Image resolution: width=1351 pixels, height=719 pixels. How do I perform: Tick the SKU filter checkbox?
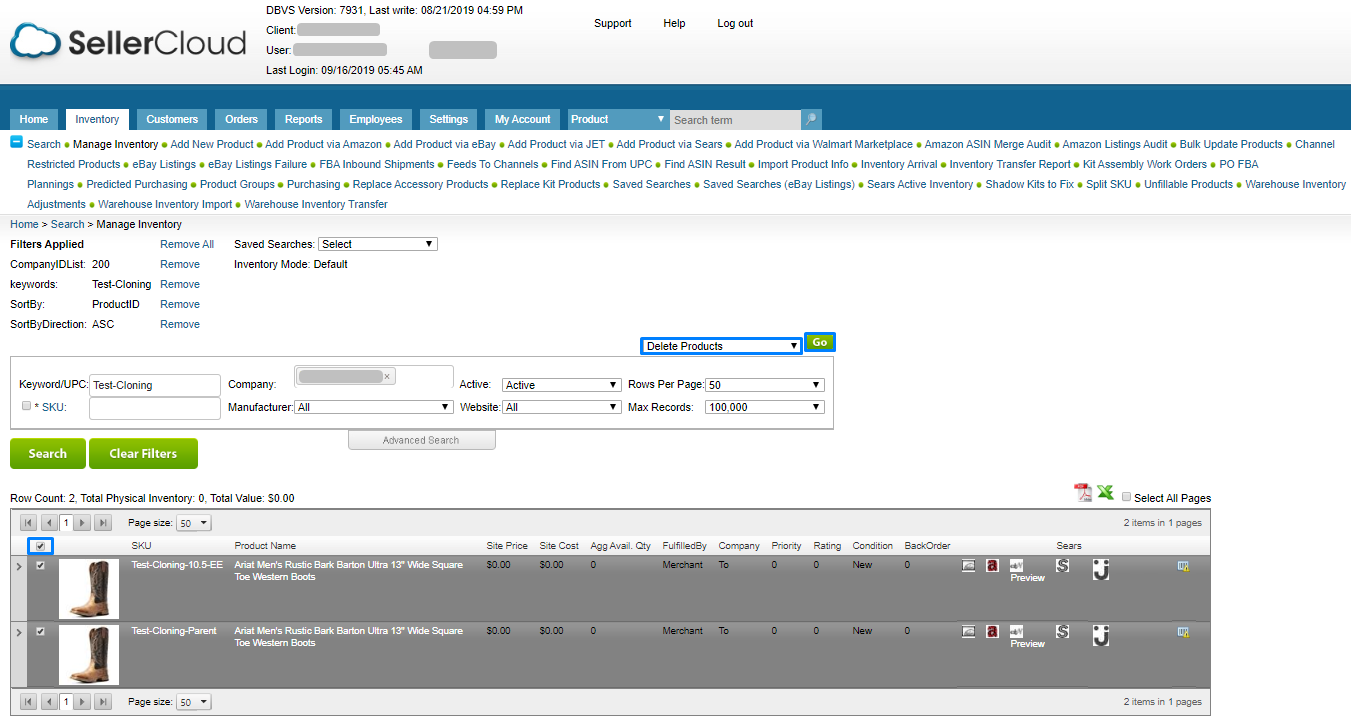tap(26, 406)
